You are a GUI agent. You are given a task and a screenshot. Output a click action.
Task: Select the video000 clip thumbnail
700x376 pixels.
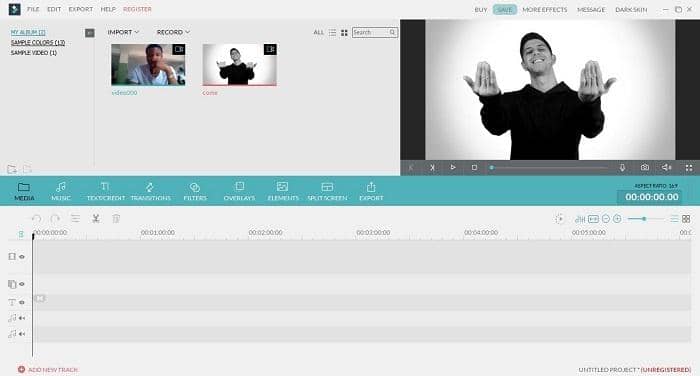click(148, 64)
